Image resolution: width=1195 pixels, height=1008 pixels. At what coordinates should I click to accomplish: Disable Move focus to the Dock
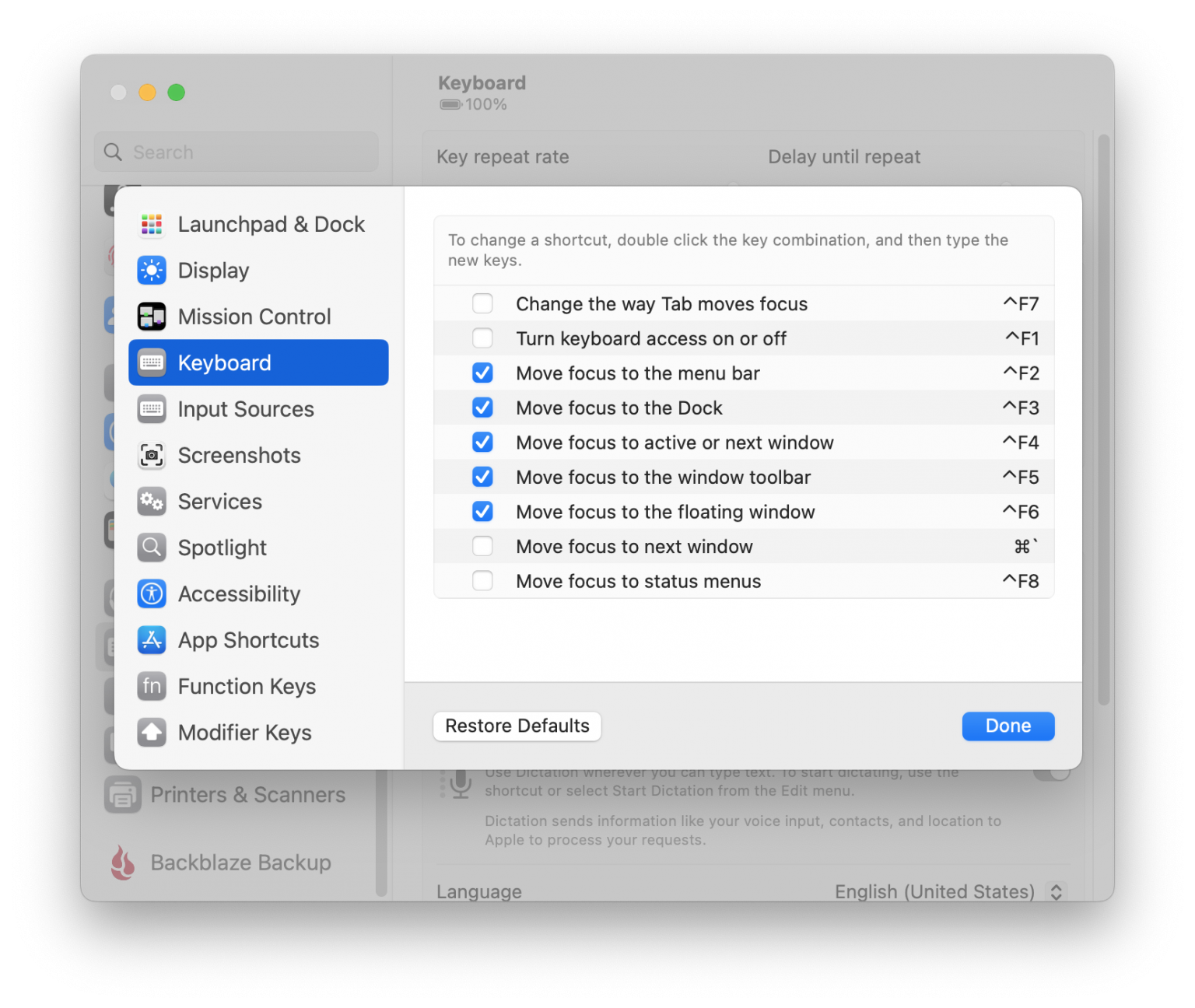(482, 407)
